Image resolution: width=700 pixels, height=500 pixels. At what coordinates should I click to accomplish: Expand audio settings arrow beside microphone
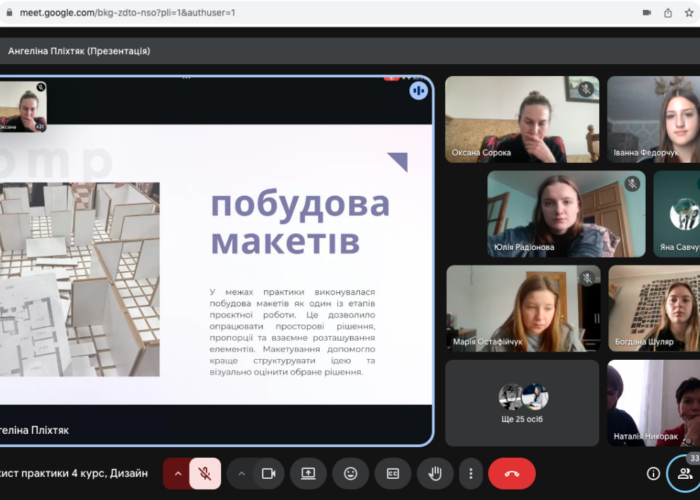tap(178, 473)
